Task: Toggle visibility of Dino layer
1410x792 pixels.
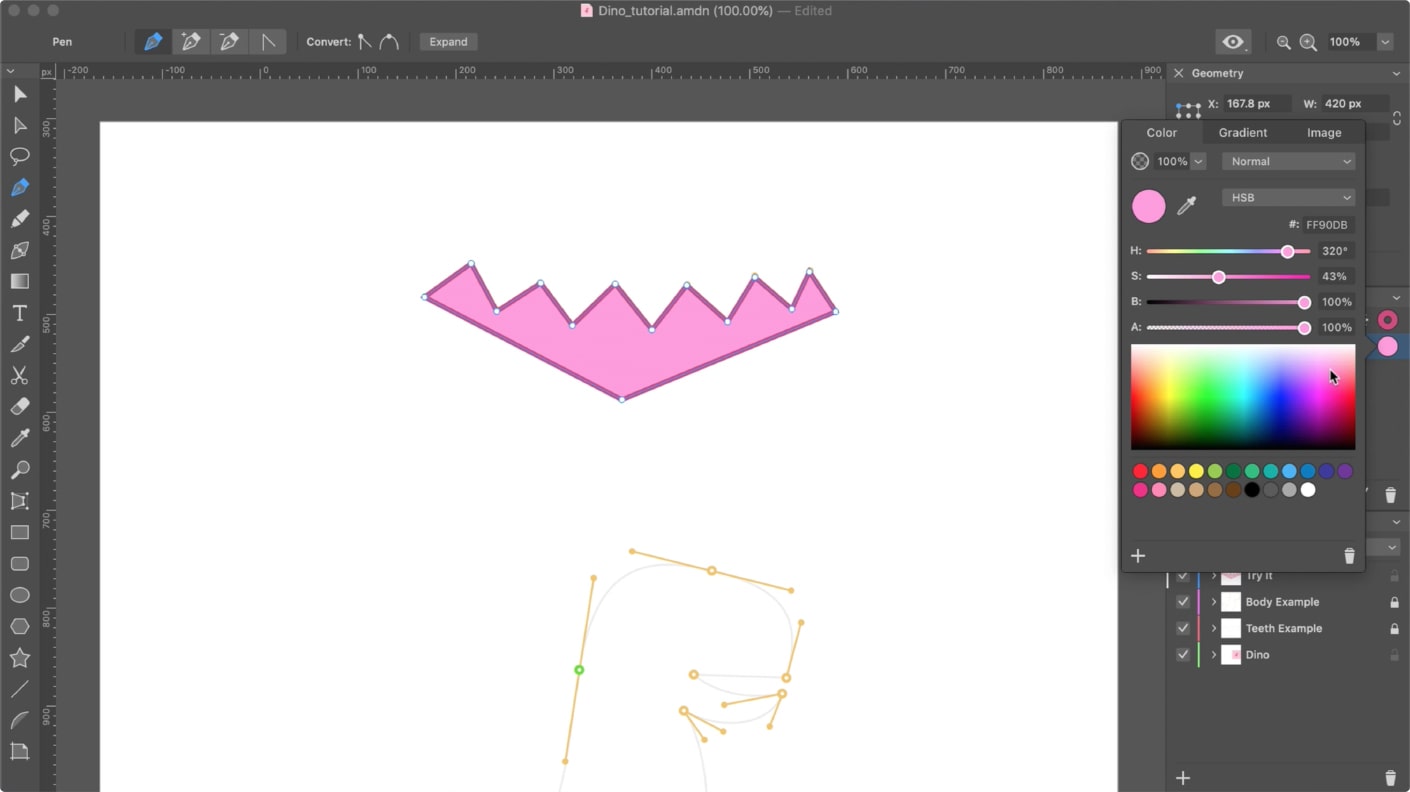Action: [x=1183, y=655]
